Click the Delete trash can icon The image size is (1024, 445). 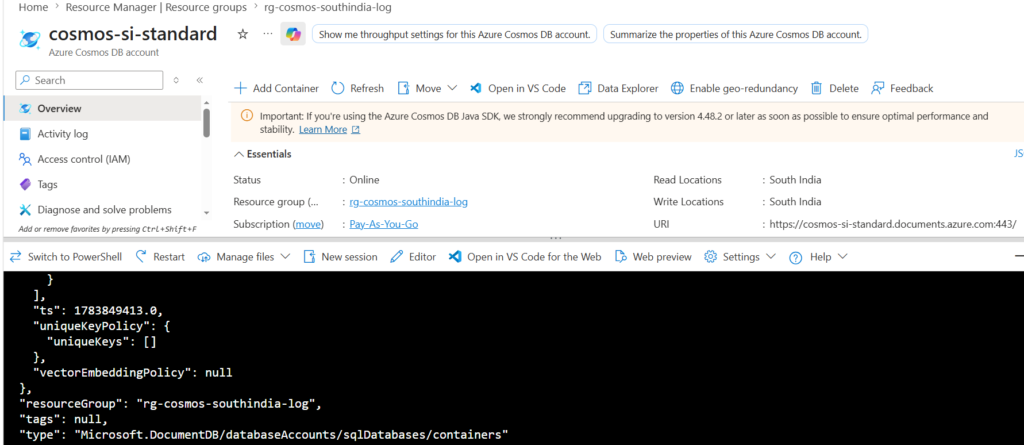pos(816,88)
